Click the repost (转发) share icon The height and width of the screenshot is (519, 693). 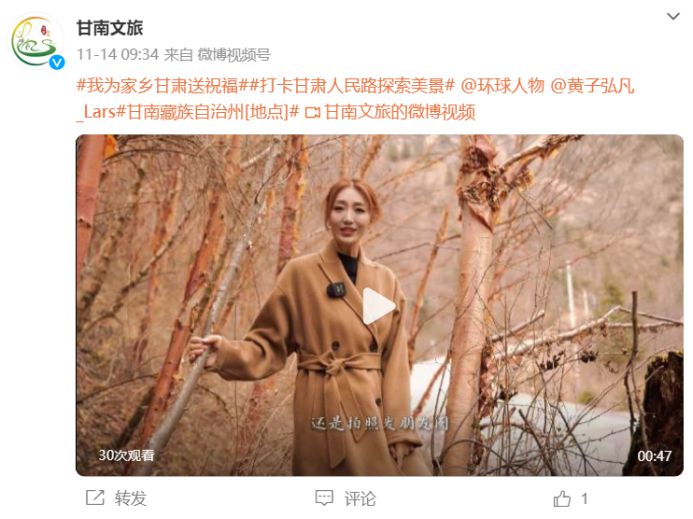point(95,498)
